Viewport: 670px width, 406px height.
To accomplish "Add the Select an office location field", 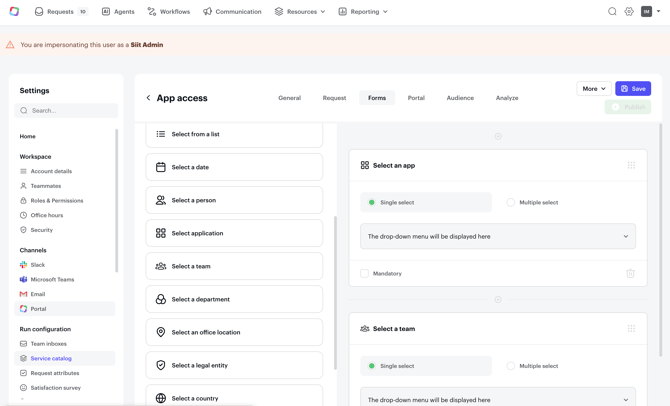I will tap(234, 332).
